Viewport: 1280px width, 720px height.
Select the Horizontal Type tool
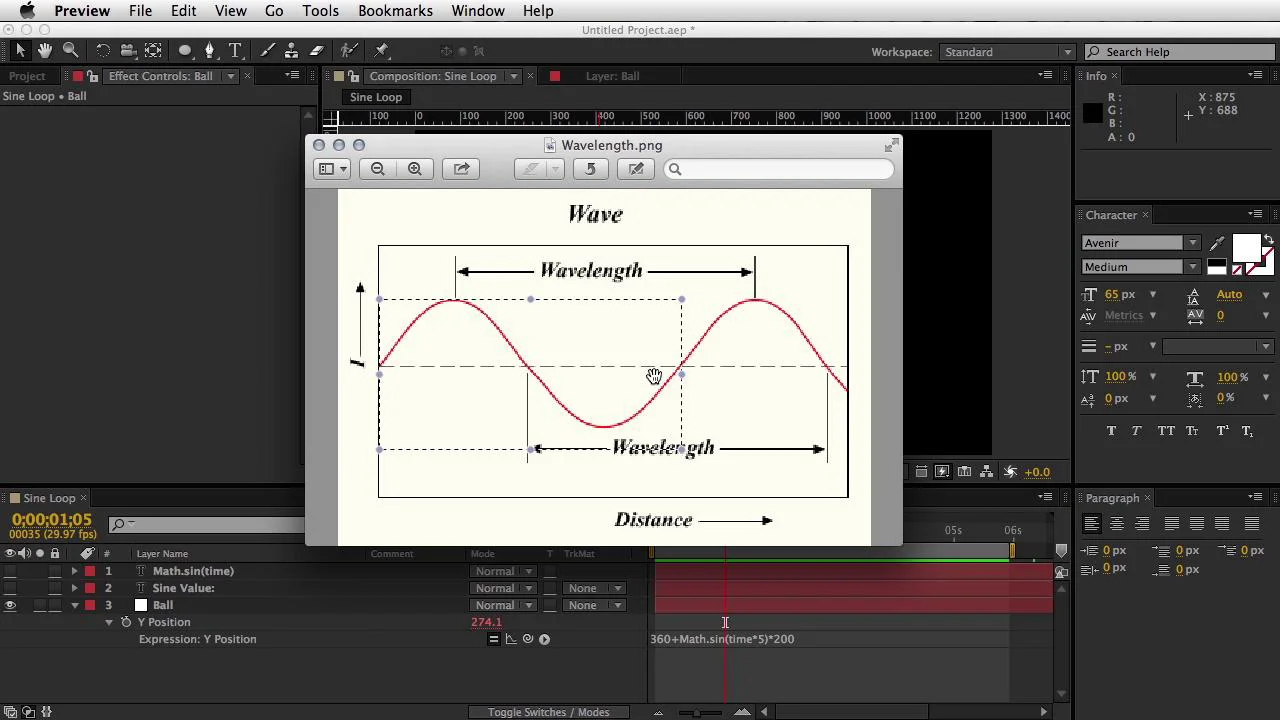[x=235, y=50]
